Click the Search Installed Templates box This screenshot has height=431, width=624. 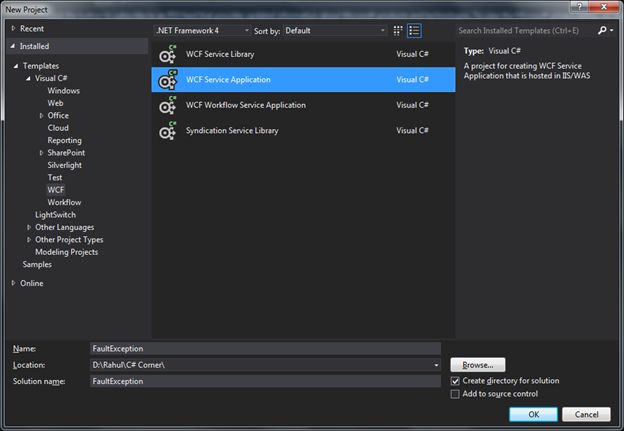(525, 31)
